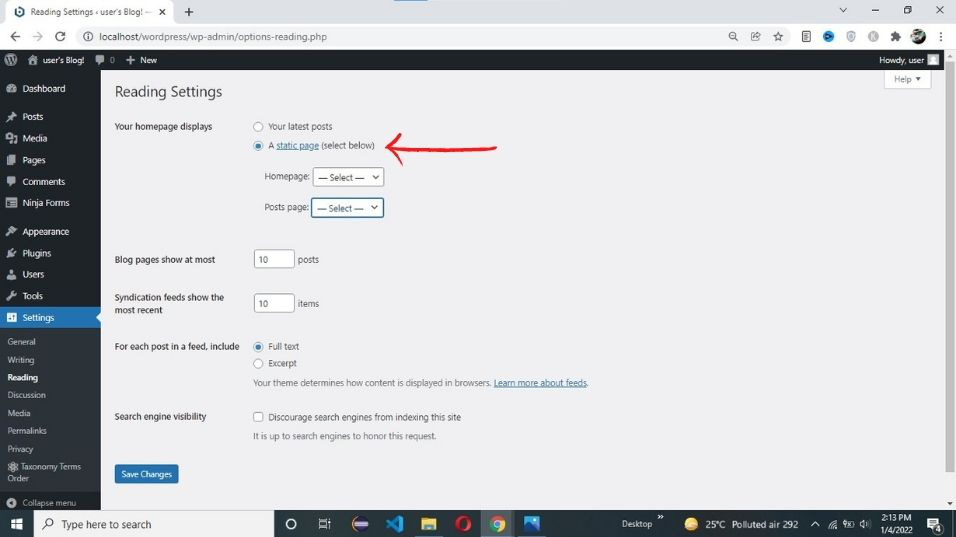This screenshot has width=956, height=537.
Task: Click the Taxonomy Terms Order gear icon
Action: (13, 467)
